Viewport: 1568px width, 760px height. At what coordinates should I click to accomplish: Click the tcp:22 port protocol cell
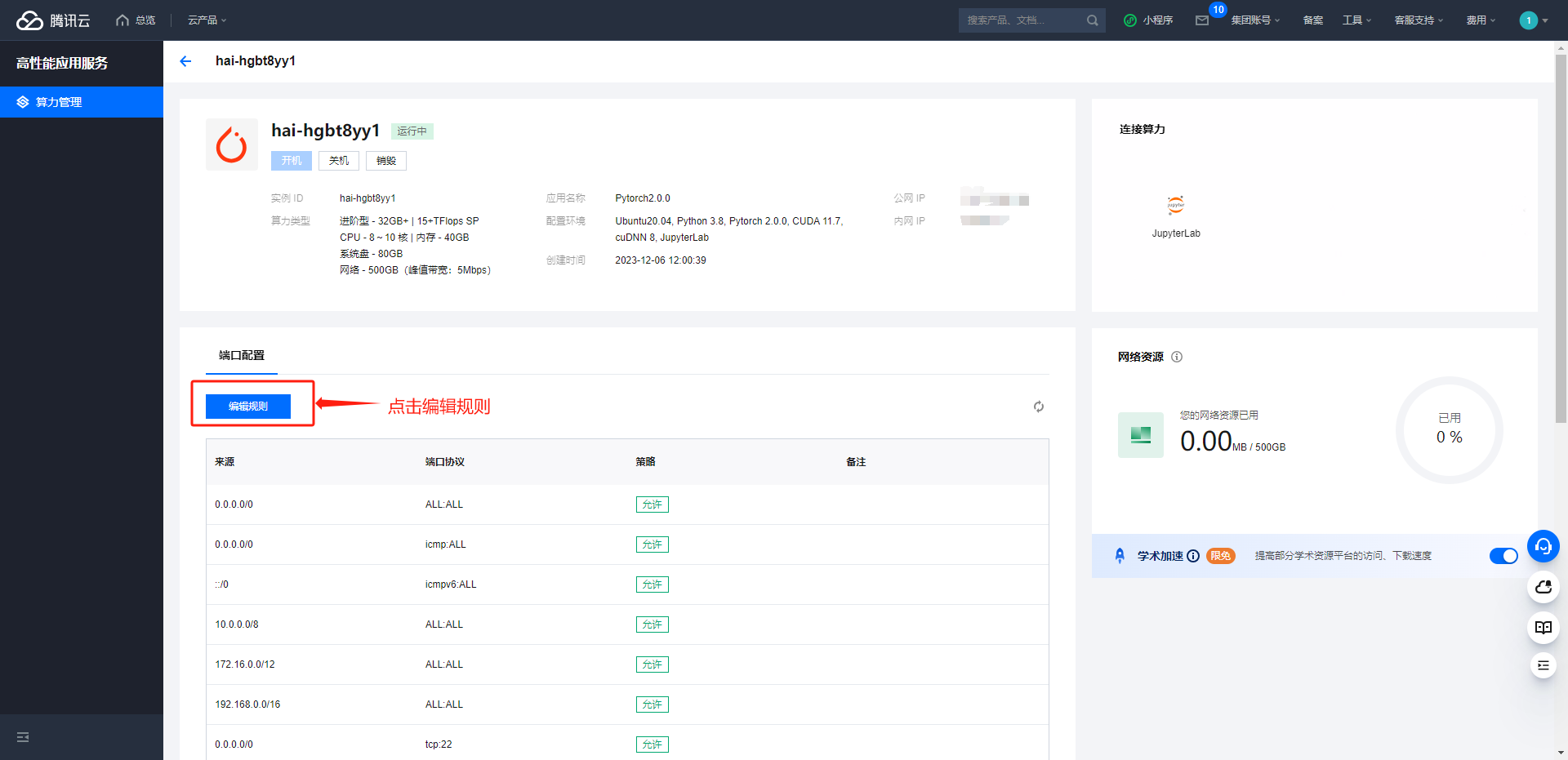tap(439, 744)
